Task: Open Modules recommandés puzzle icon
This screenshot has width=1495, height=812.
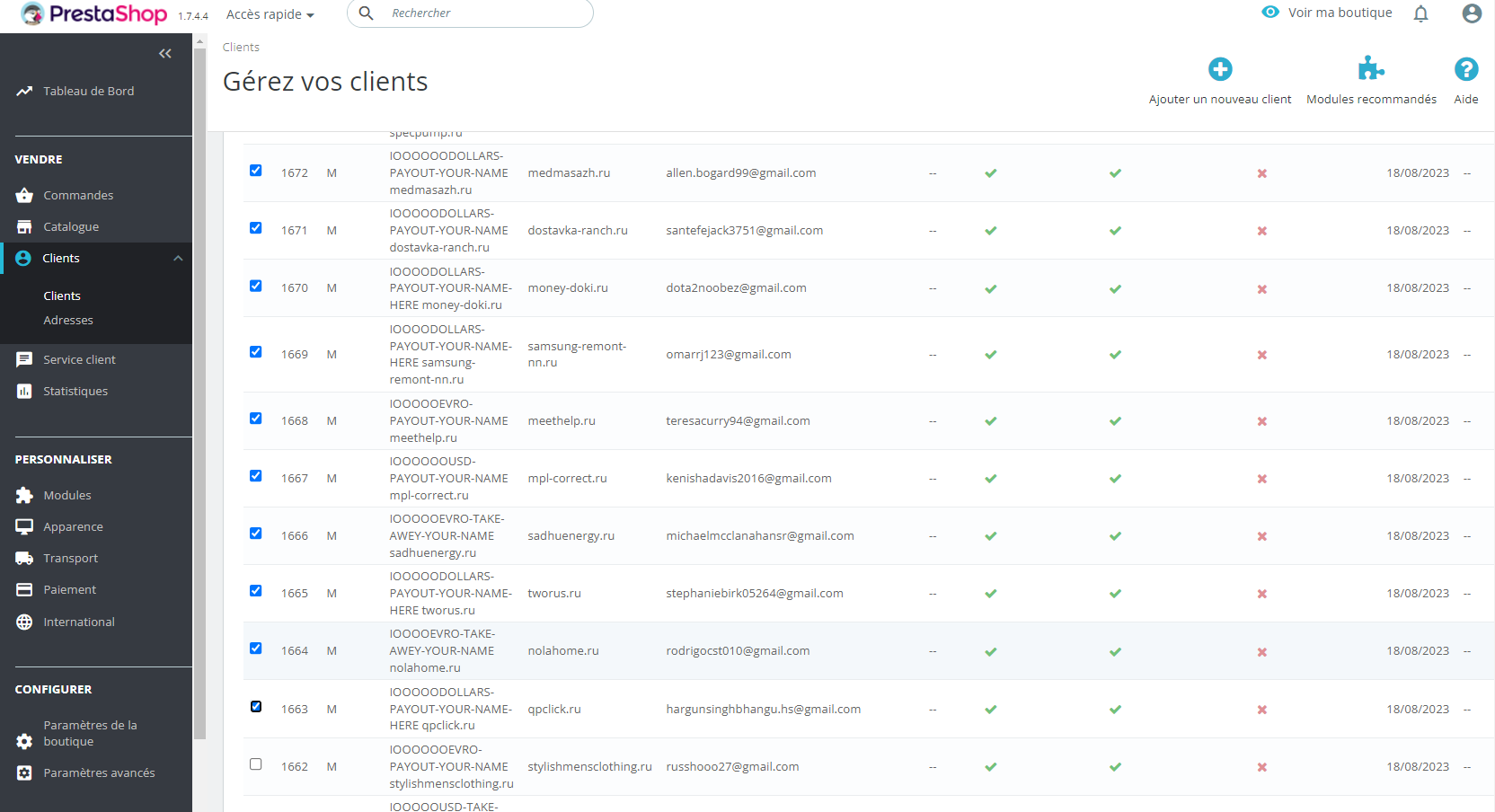Action: click(1371, 69)
